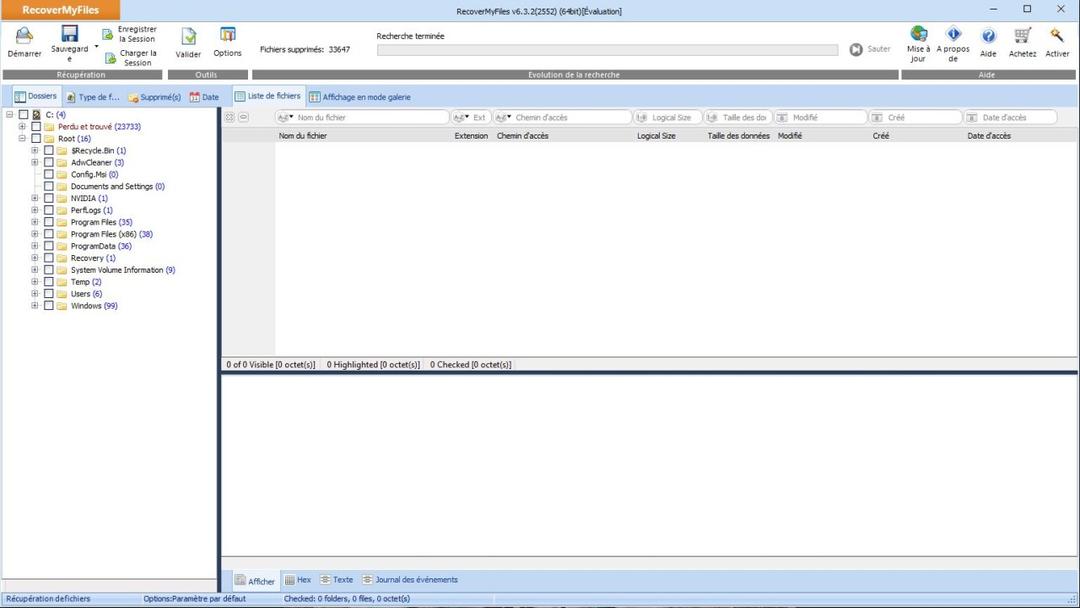Viewport: 1080px width, 608px height.
Task: Check the Root folder checkbox
Action: (x=36, y=138)
